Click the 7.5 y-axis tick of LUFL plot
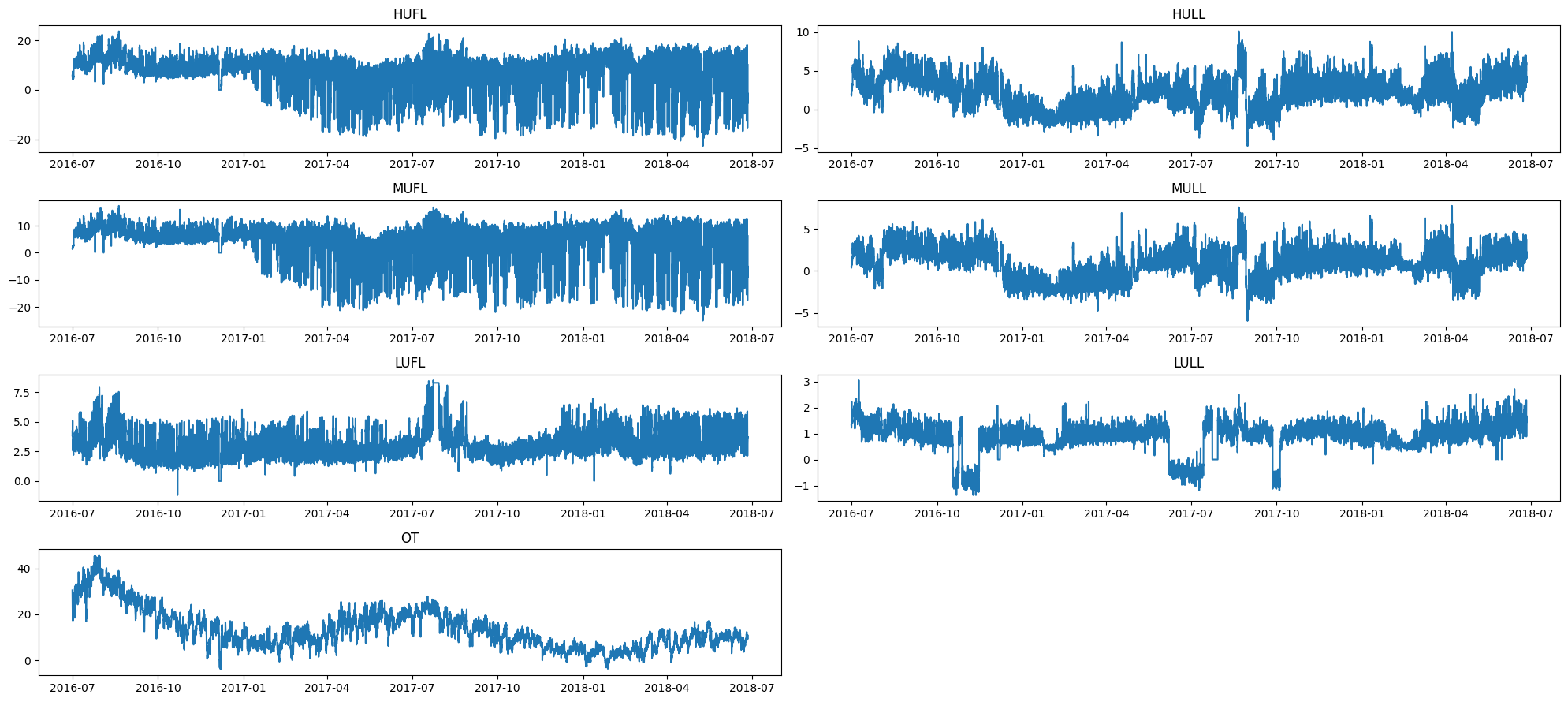This screenshot has width=1568, height=702. click(x=21, y=393)
